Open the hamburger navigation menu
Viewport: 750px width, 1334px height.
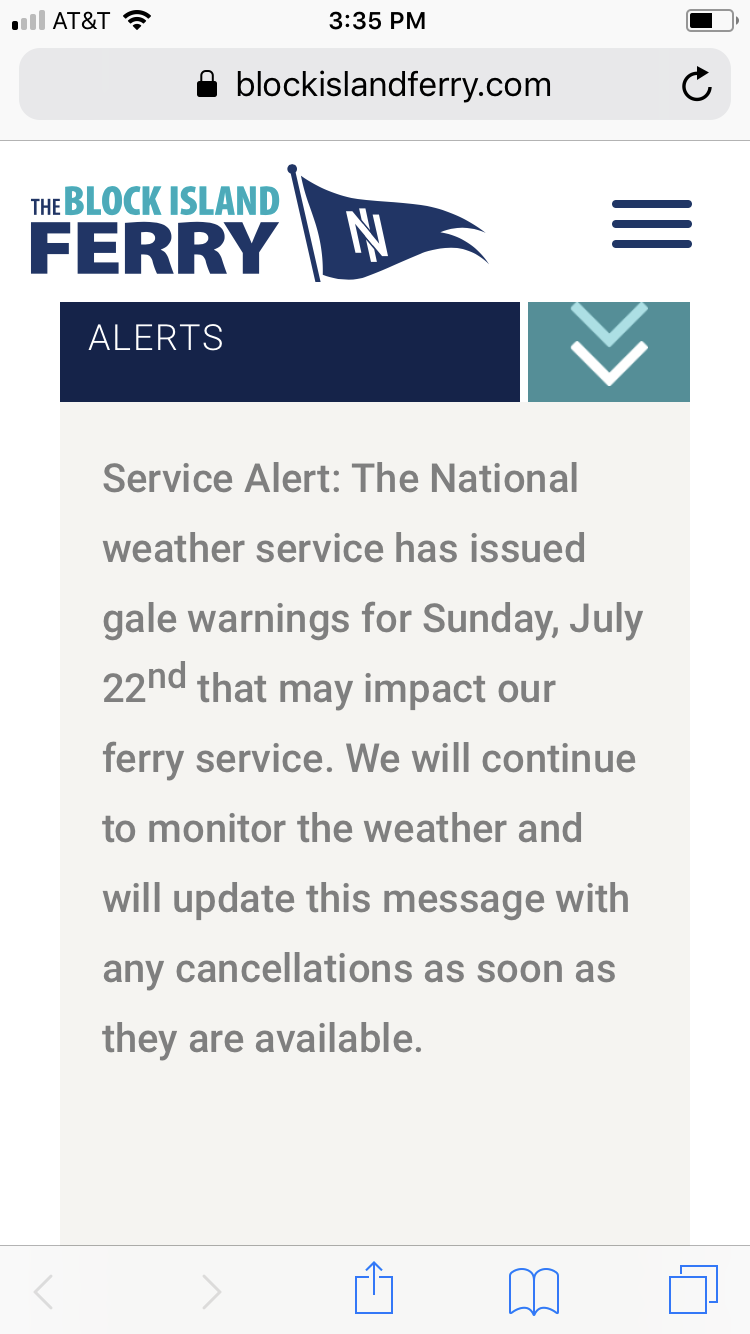point(651,224)
